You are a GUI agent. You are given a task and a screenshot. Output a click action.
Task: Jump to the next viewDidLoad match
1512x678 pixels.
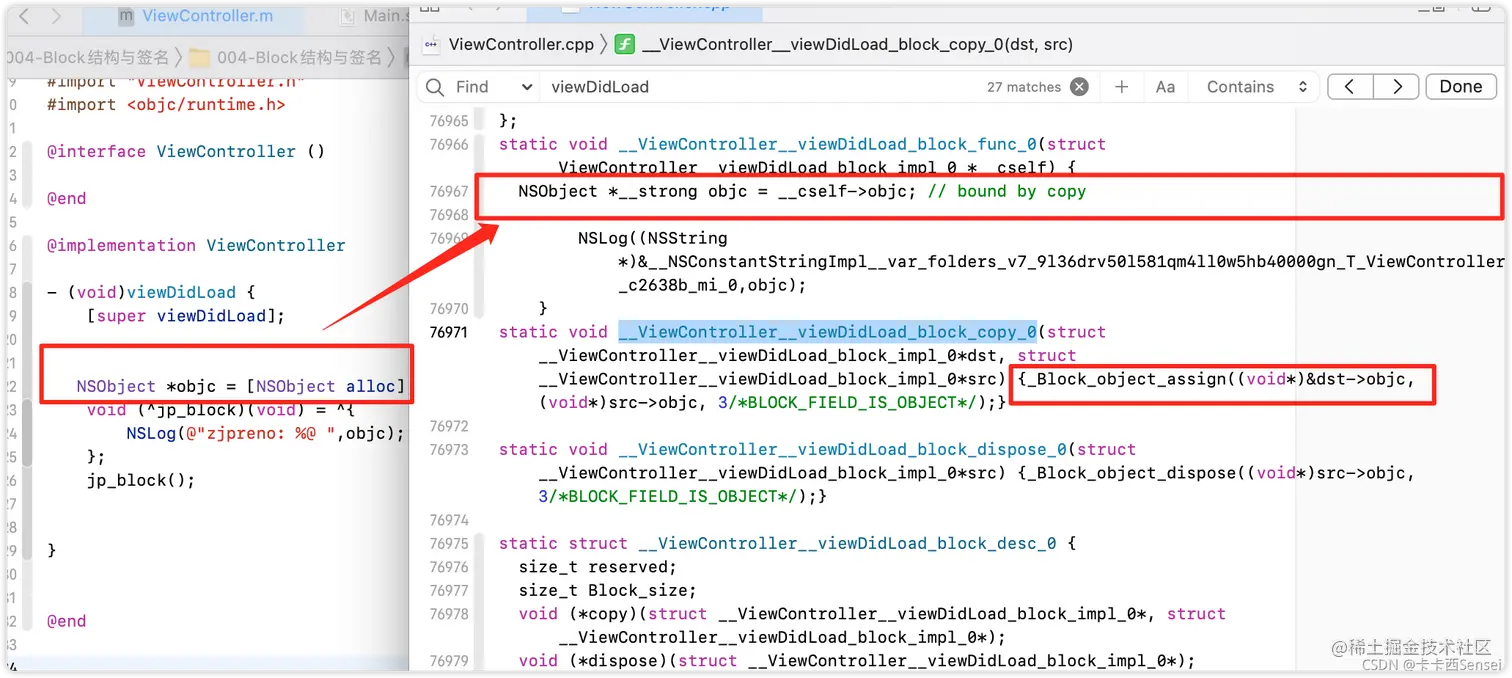[1396, 87]
